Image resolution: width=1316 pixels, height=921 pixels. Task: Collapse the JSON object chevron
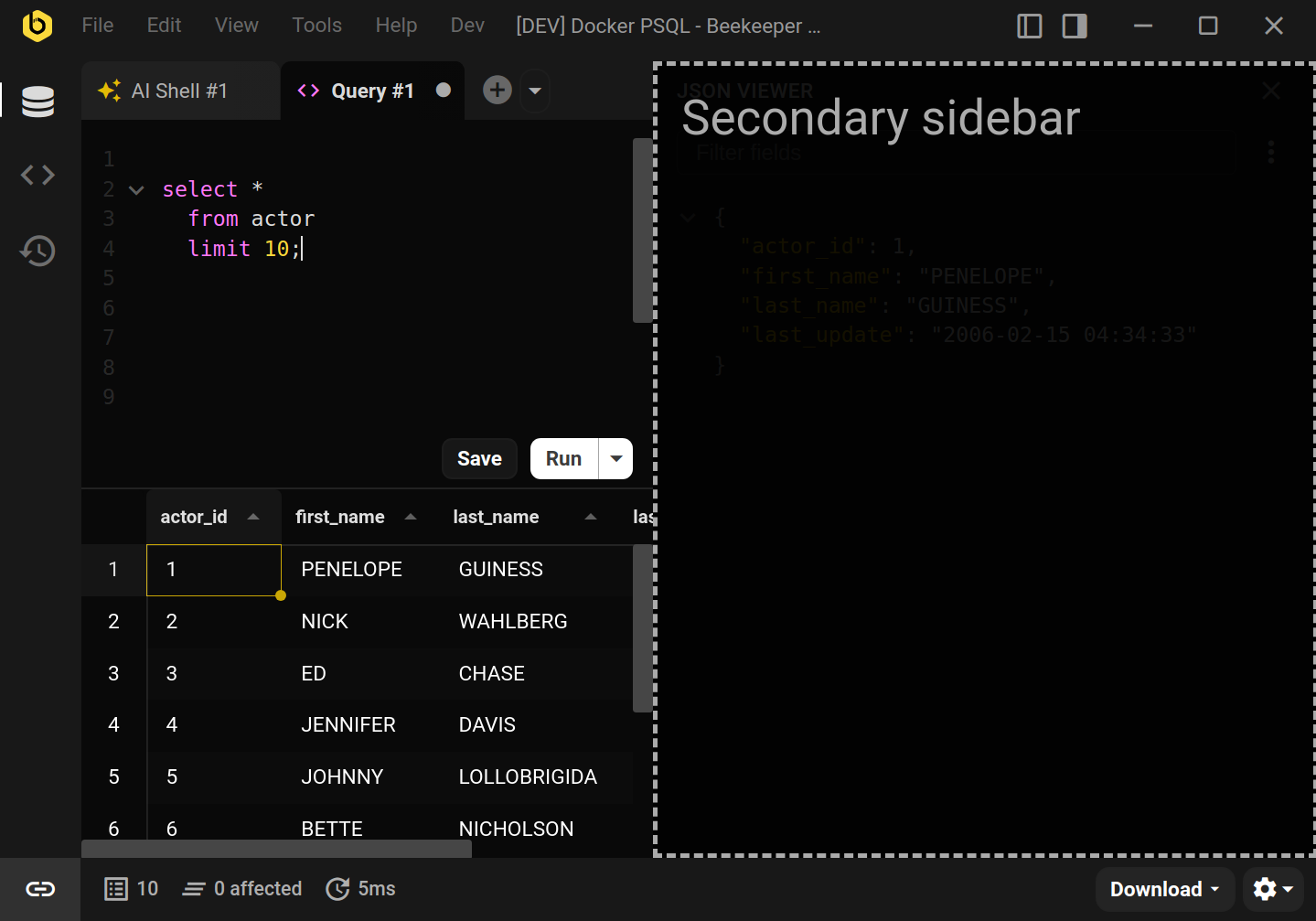(x=688, y=218)
